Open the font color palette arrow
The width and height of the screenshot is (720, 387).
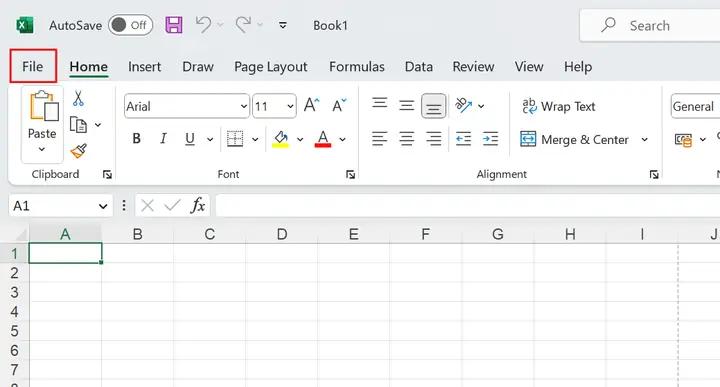[343, 139]
